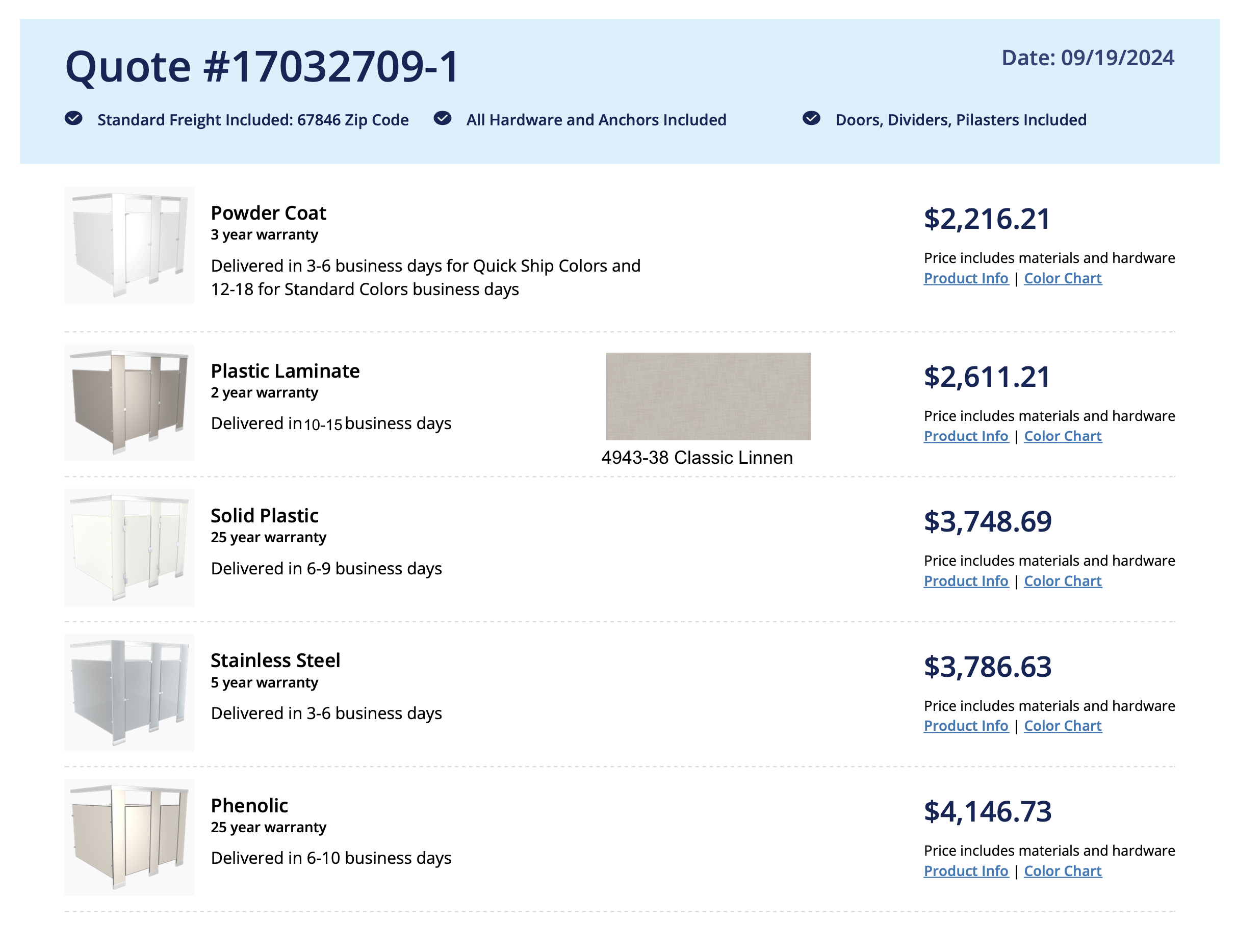The height and width of the screenshot is (952, 1237).
Task: Open Product Info for Powder Coat
Action: (966, 278)
